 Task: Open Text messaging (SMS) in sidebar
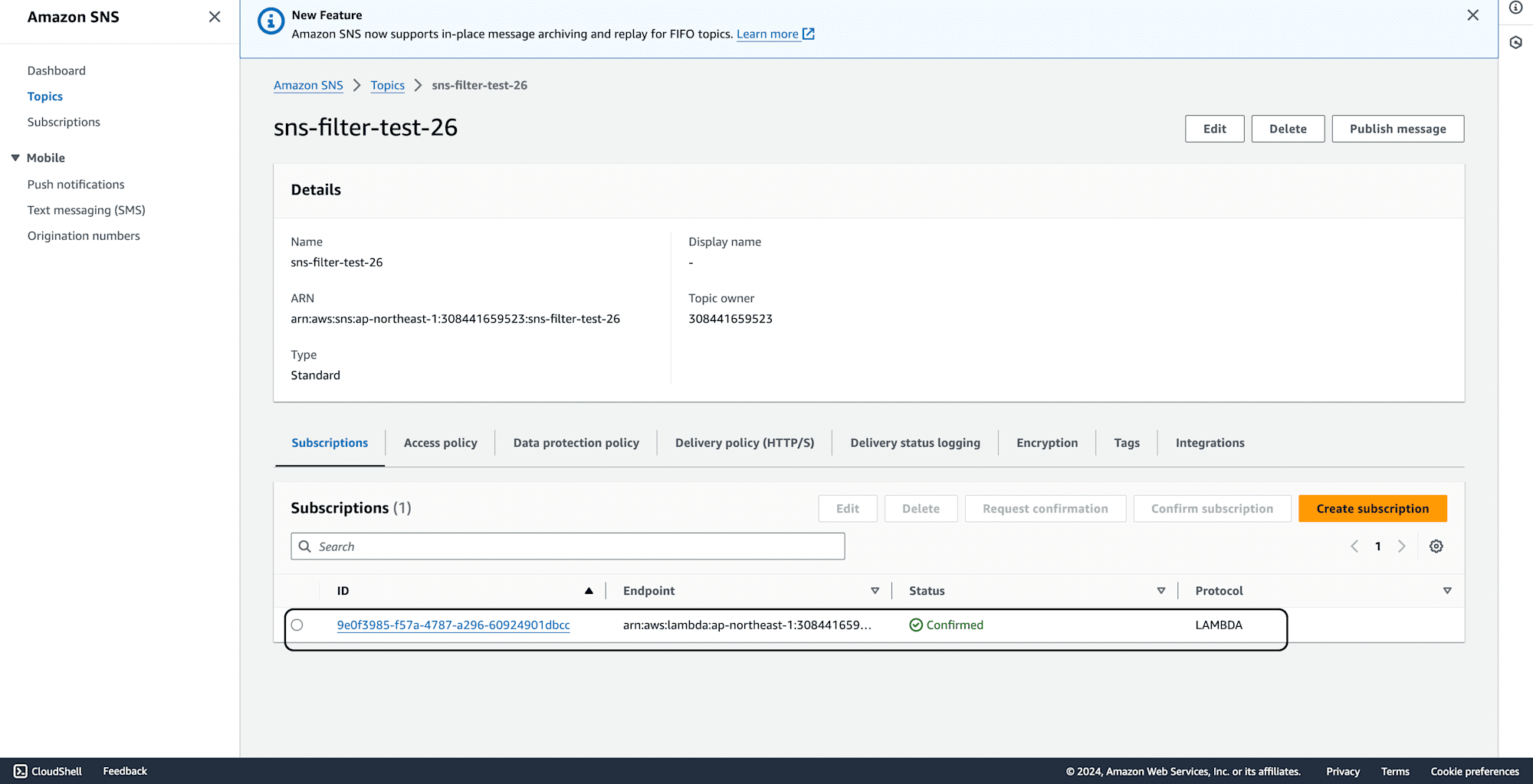coord(87,210)
